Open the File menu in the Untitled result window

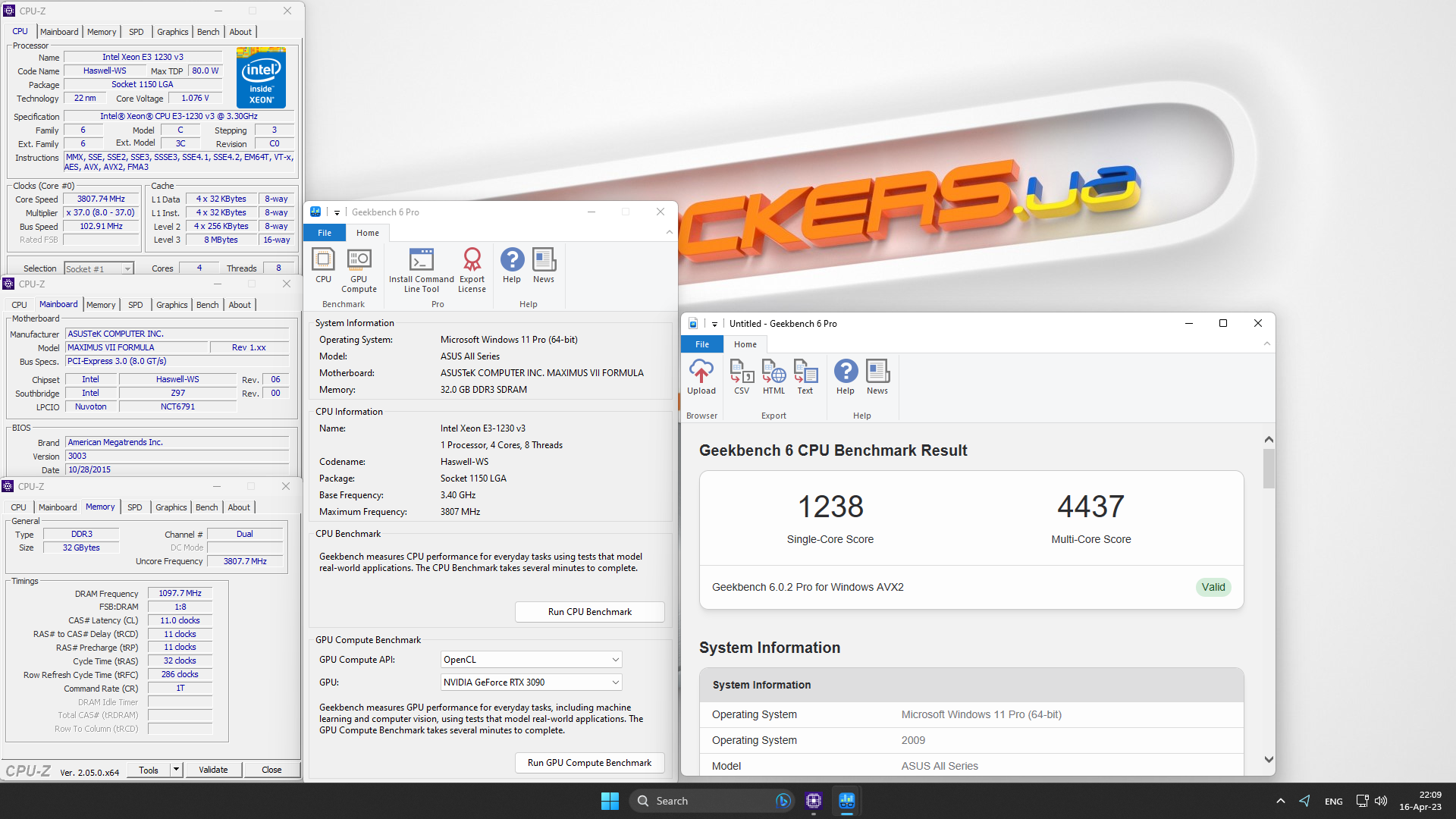click(x=702, y=344)
